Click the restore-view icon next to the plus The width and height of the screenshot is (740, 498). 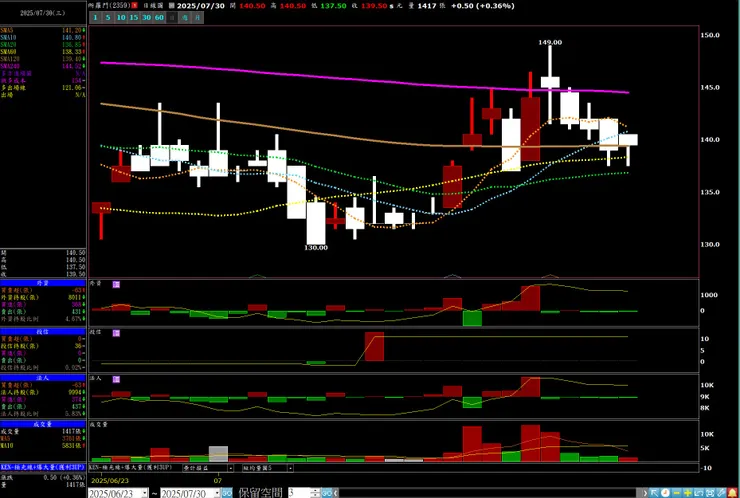(698, 493)
